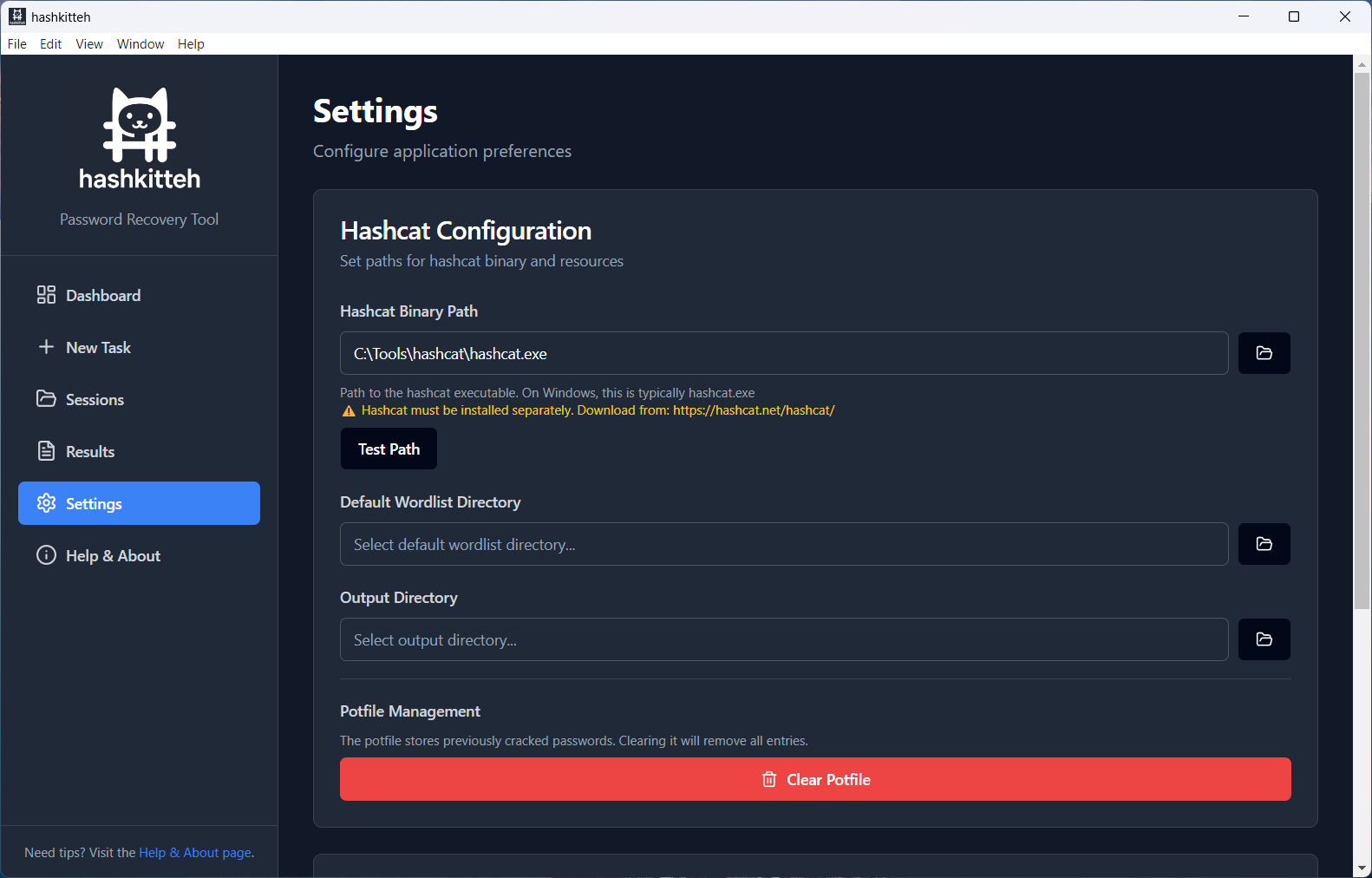
Task: Open the File menu
Action: (17, 44)
